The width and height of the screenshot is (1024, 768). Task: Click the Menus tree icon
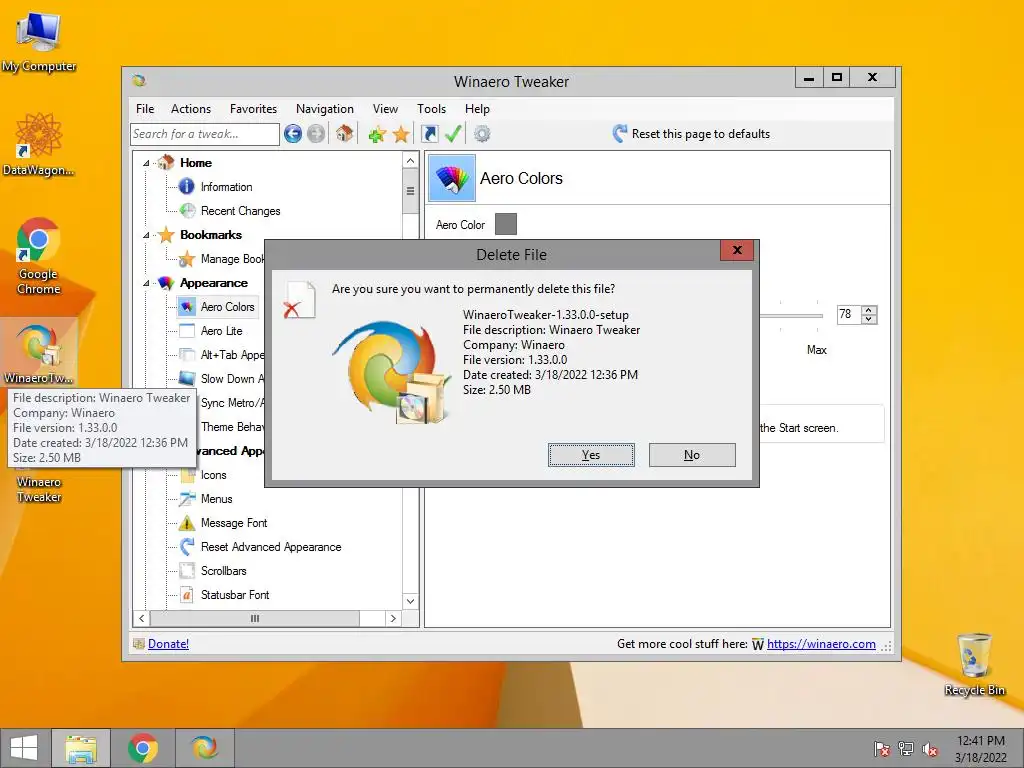(x=187, y=499)
